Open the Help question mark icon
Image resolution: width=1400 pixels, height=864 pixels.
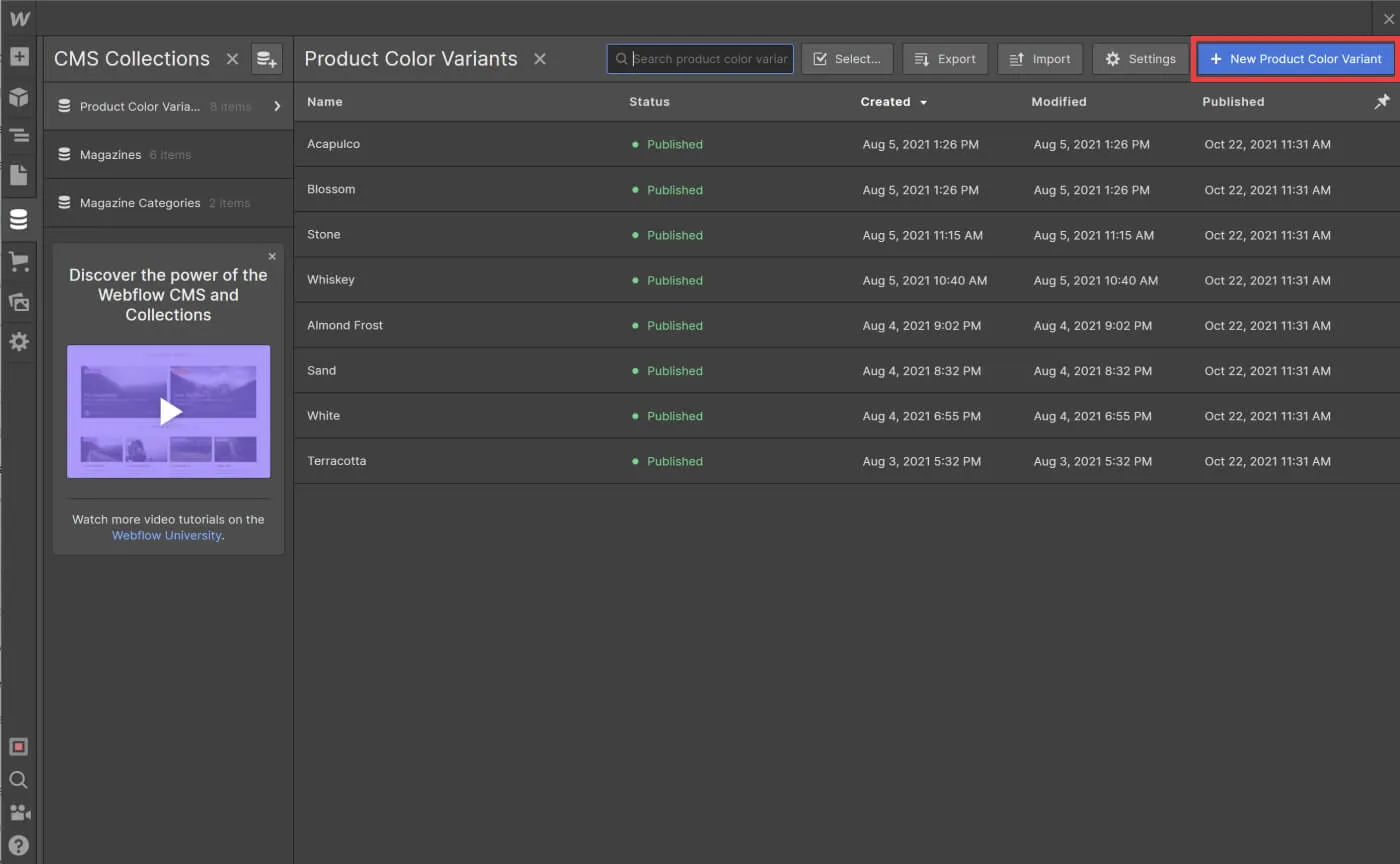(19, 845)
